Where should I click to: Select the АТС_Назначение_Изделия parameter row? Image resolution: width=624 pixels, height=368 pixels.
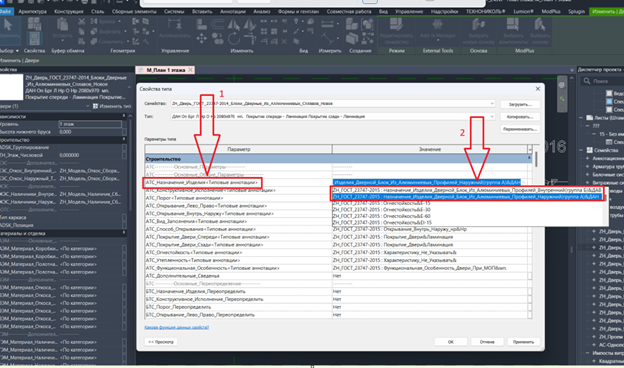coord(202,183)
